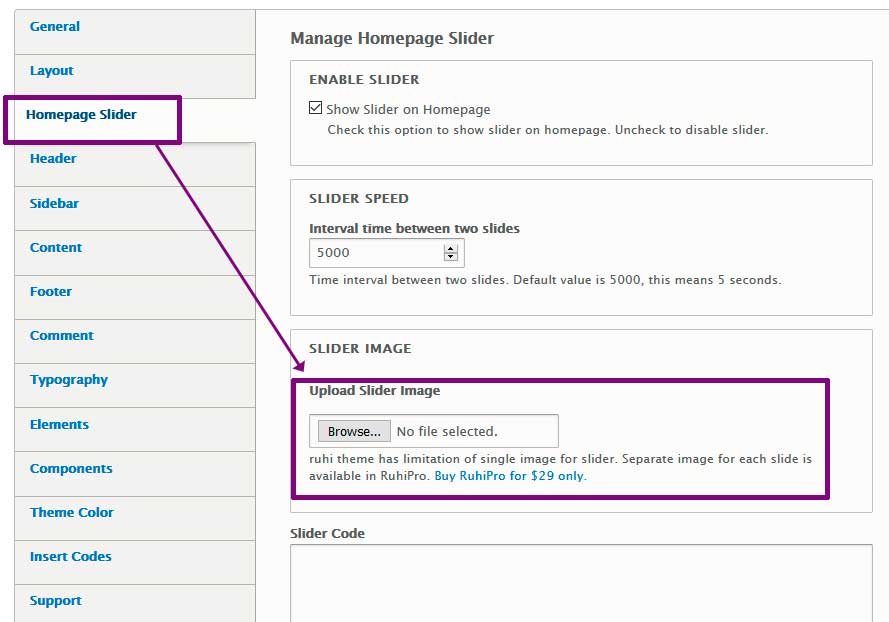
Task: Open the Elements tab
Action: click(x=59, y=425)
